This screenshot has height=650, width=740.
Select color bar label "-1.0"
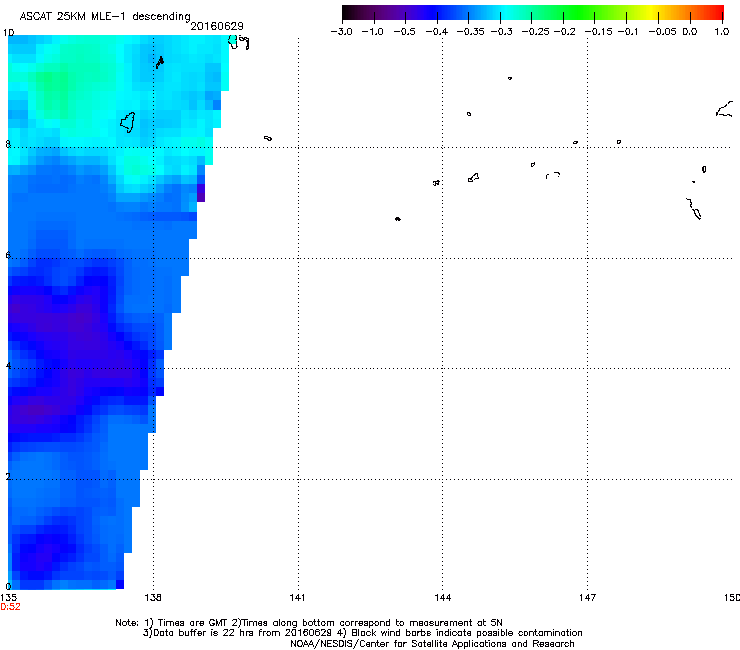pos(372,32)
